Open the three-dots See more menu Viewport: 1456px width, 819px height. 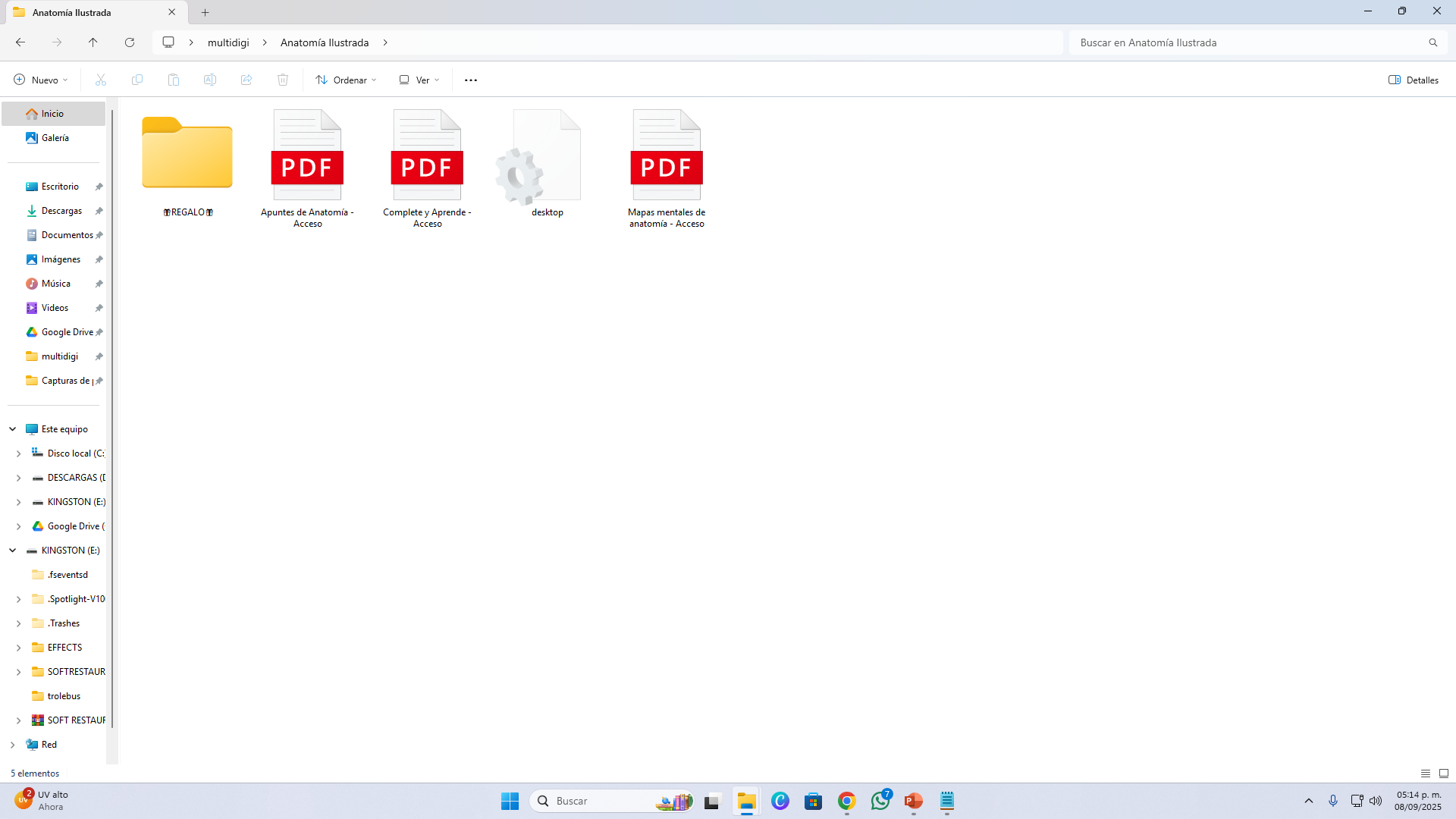pos(471,80)
